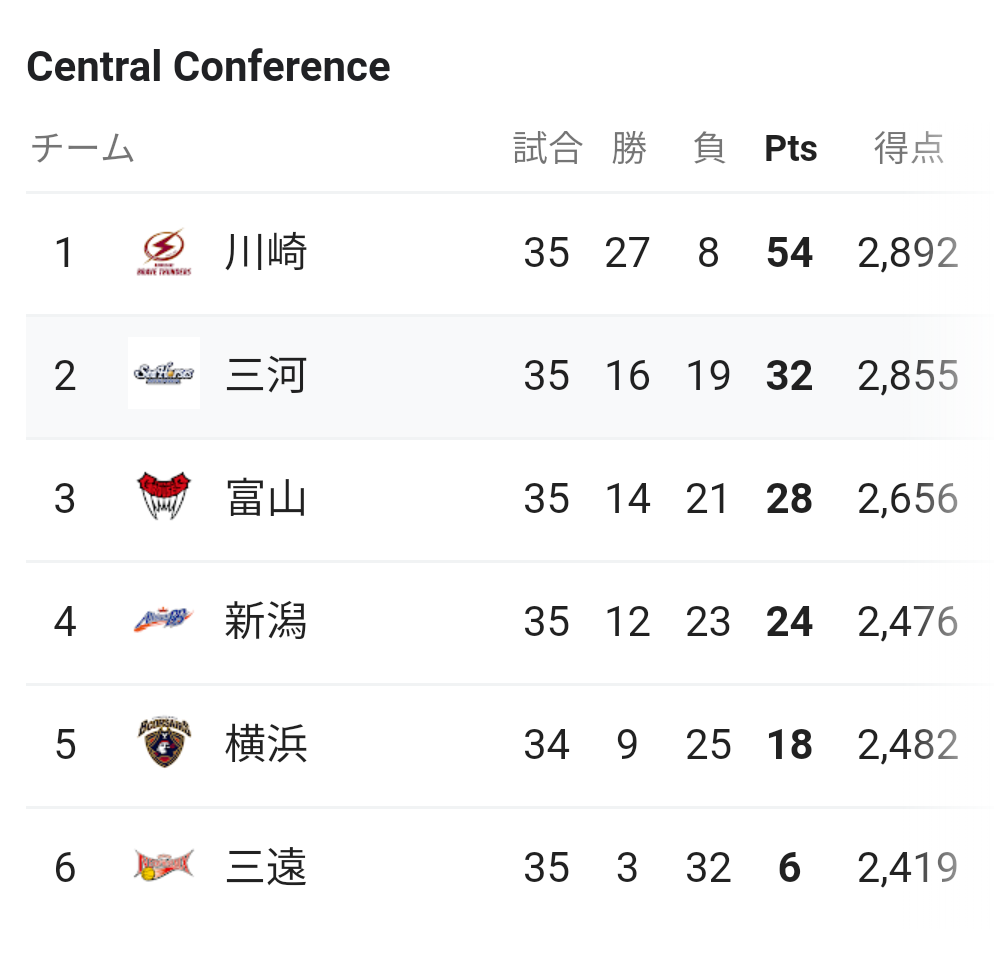
Task: Open the 三遠 team name
Action: [x=266, y=867]
